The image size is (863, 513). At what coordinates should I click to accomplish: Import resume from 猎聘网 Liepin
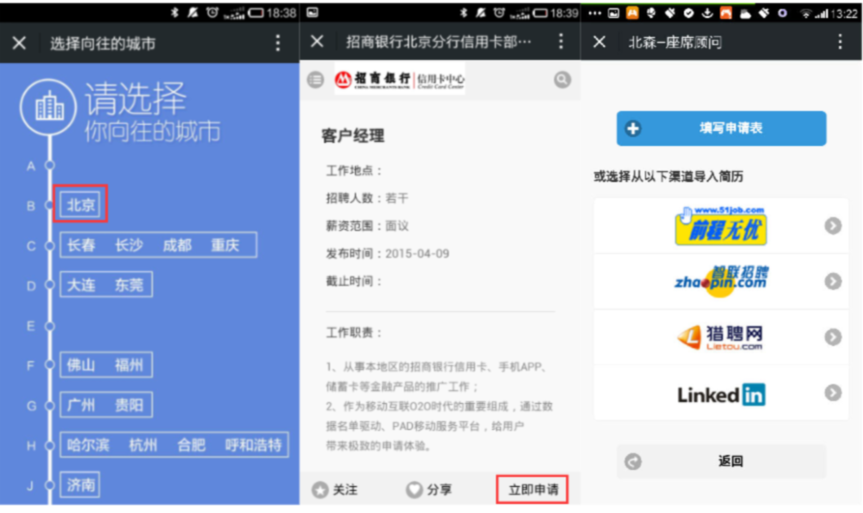(x=721, y=337)
